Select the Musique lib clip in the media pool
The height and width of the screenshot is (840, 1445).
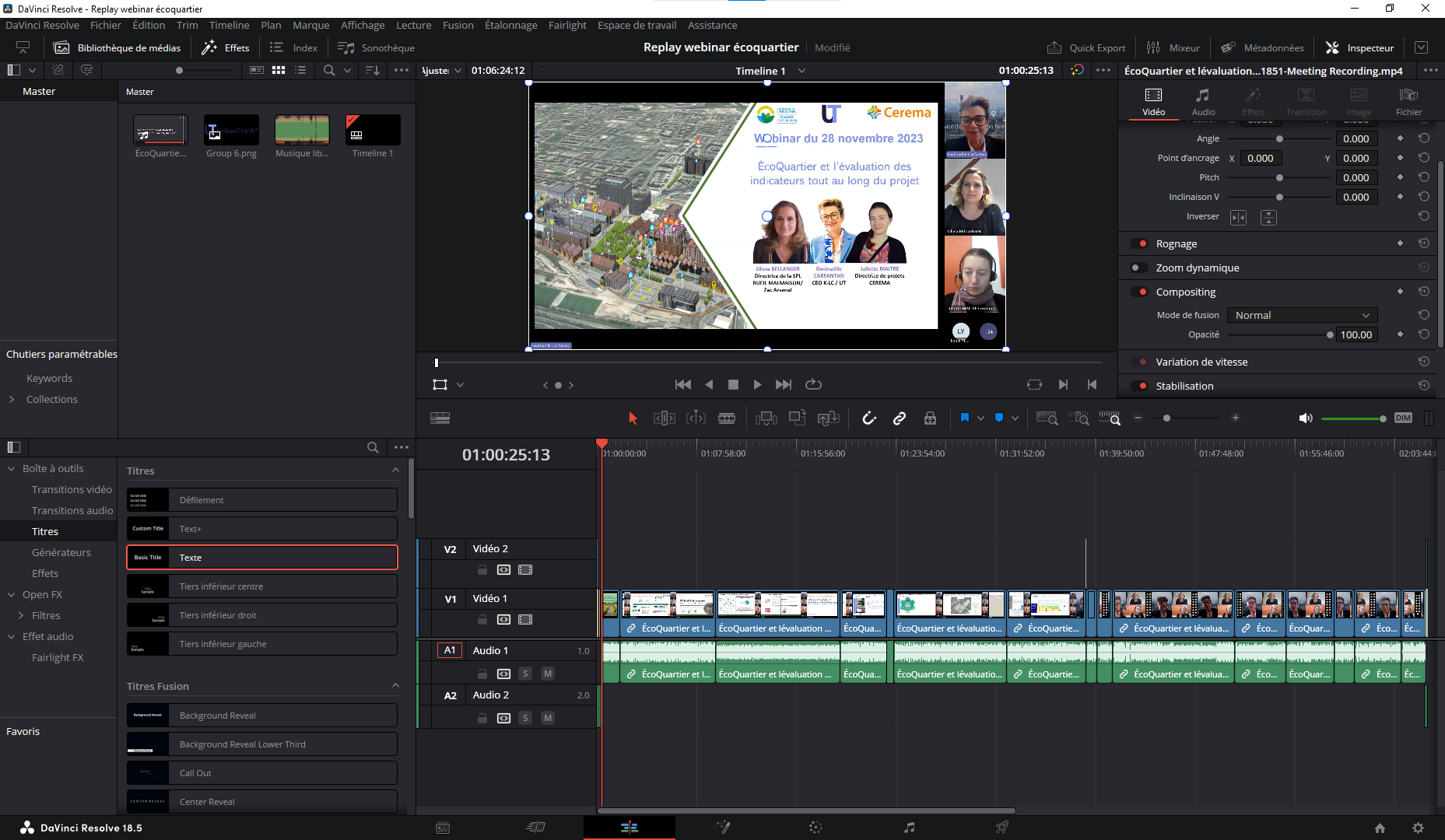pyautogui.click(x=302, y=130)
